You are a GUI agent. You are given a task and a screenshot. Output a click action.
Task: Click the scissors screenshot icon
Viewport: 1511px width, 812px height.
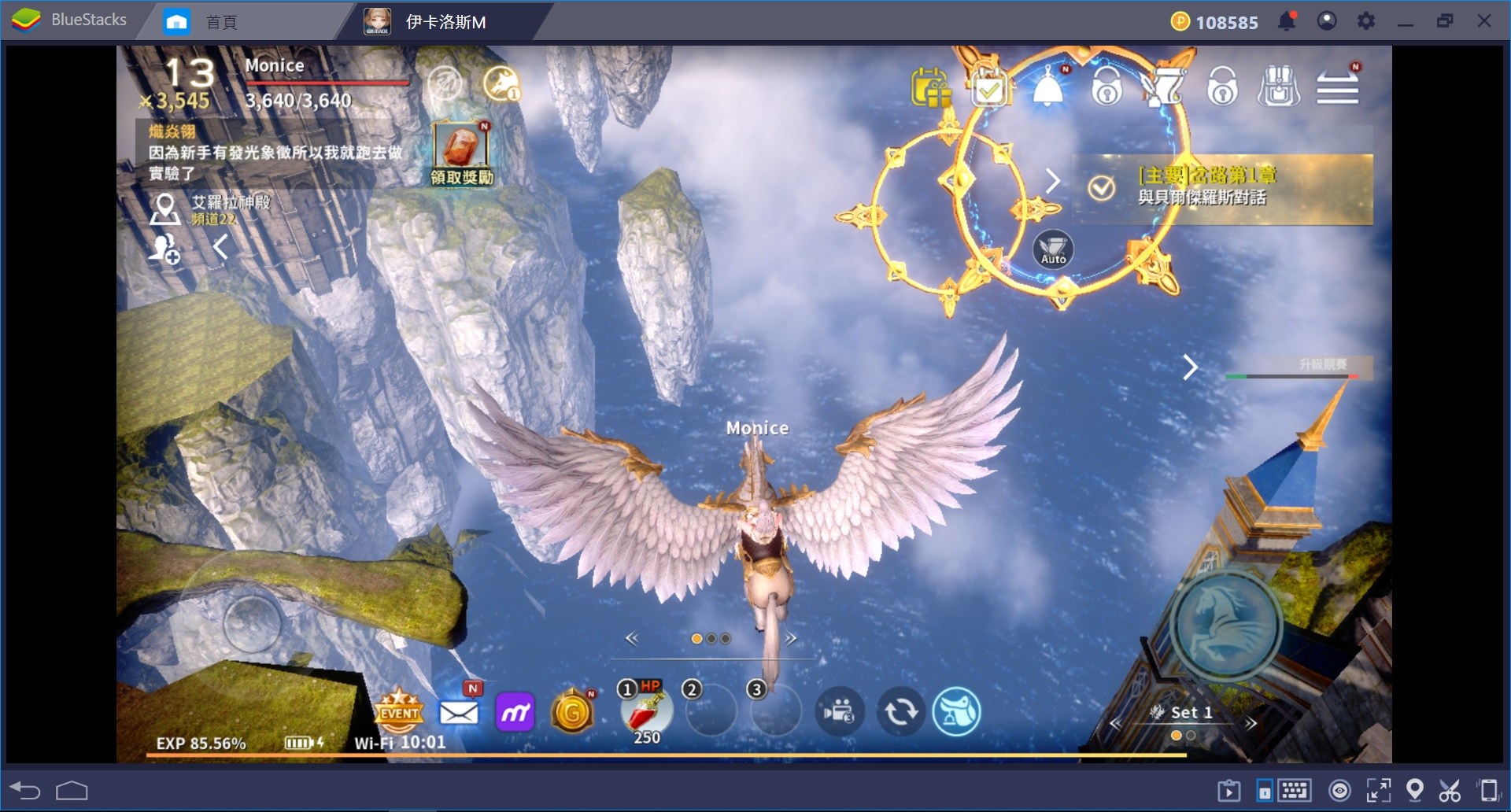point(1450,790)
